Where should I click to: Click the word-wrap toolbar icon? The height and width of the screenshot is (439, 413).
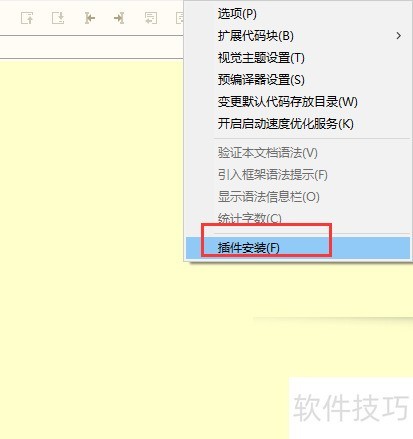pos(151,18)
